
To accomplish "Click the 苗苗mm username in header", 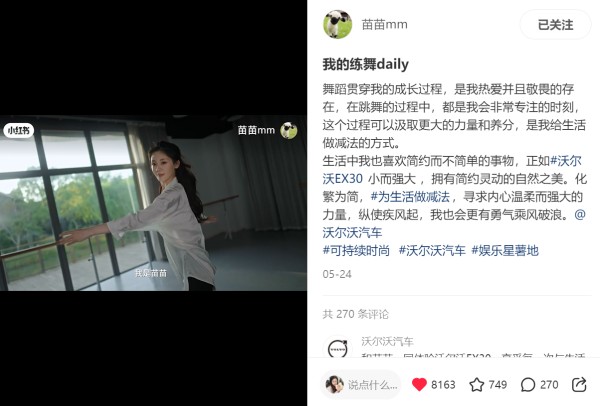I will point(385,24).
